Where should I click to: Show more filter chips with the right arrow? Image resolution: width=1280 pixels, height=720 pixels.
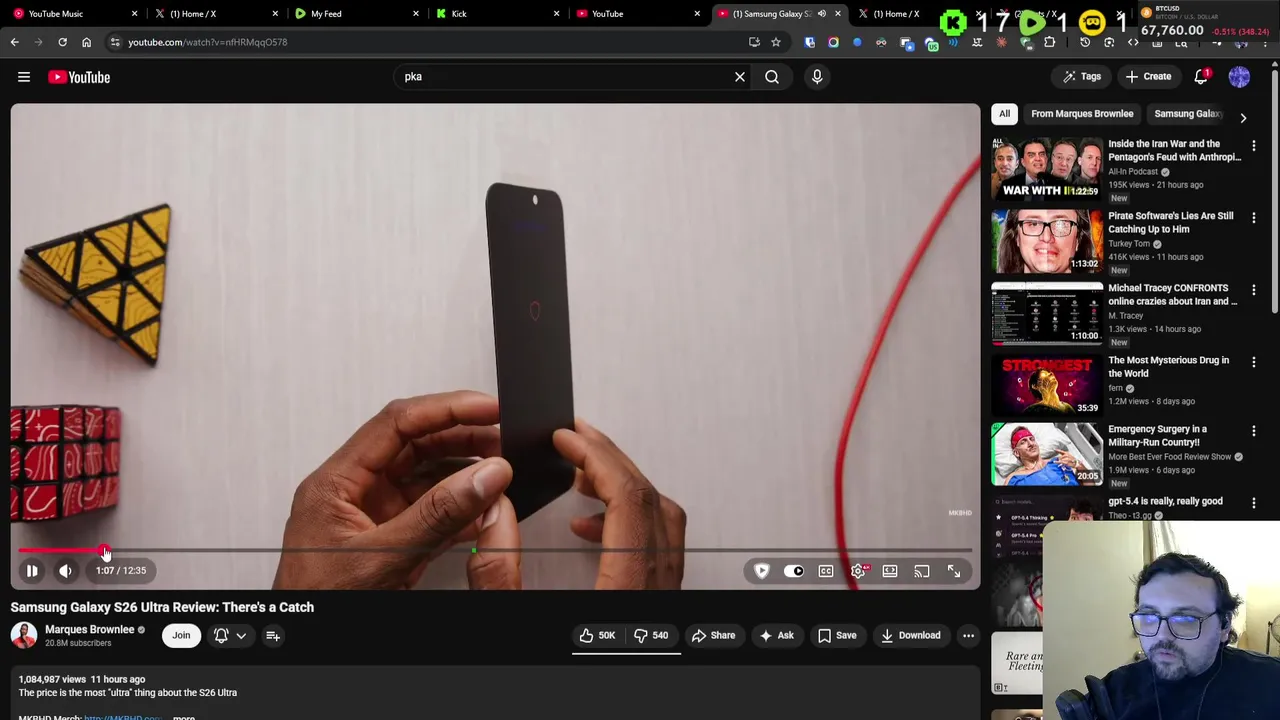(1243, 117)
